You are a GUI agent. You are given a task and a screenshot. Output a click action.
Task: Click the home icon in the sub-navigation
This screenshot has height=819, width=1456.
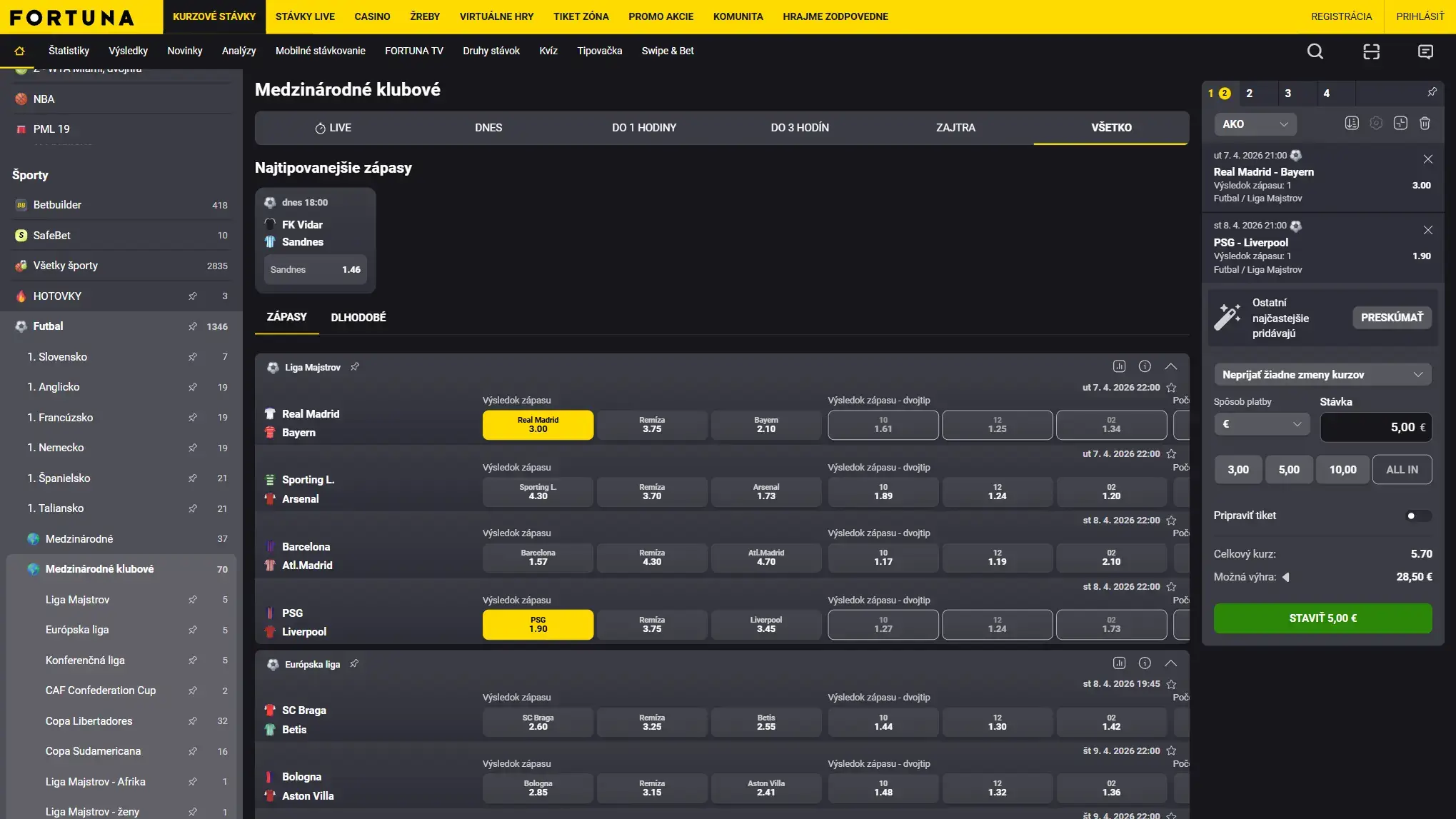[19, 51]
